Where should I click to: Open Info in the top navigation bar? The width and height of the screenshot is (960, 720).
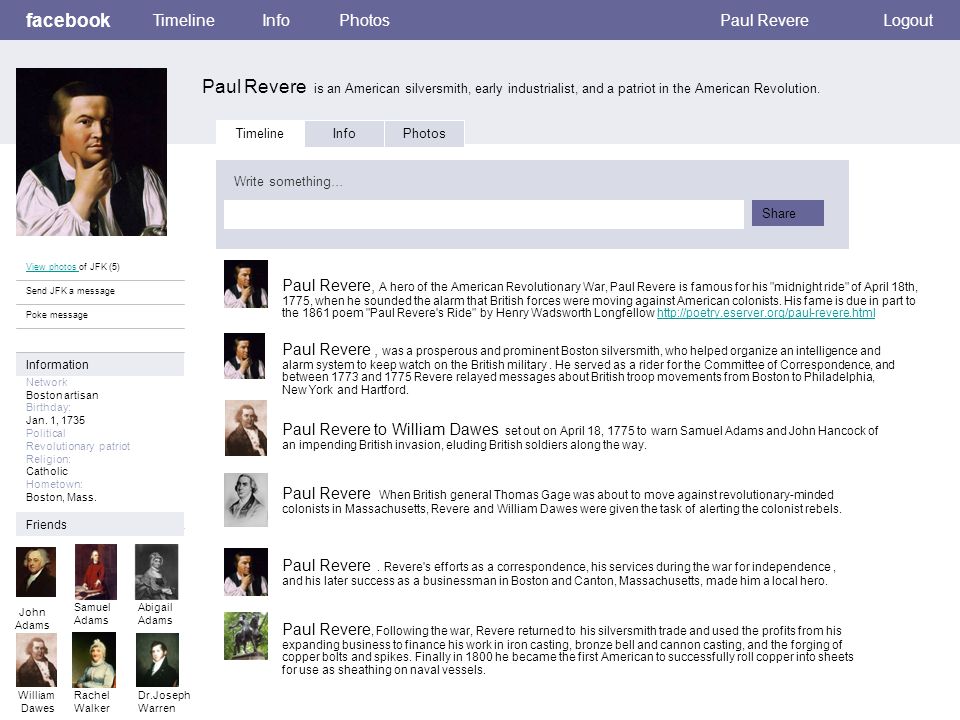(x=276, y=20)
